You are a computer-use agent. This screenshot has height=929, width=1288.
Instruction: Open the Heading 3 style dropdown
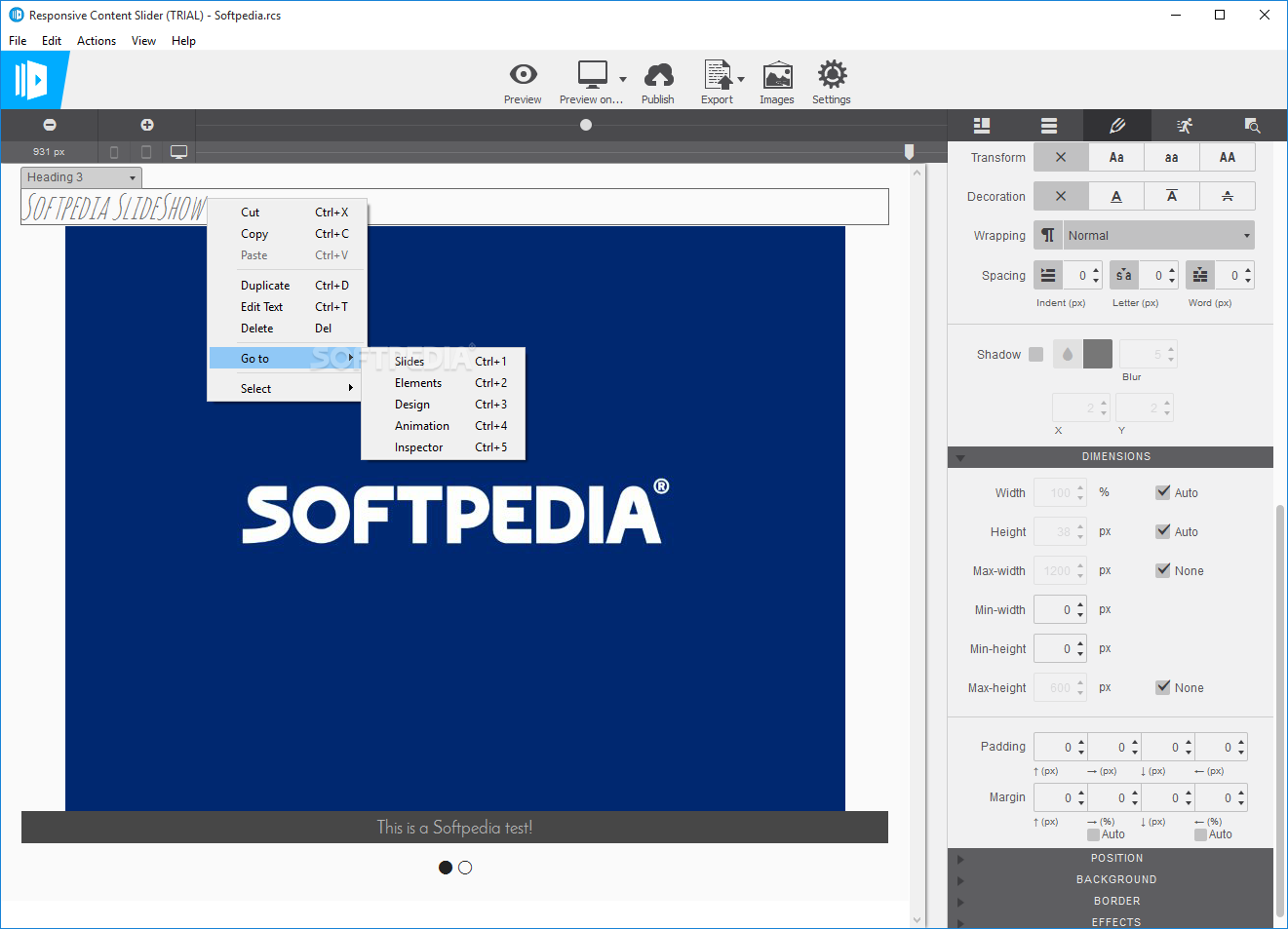tap(82, 177)
